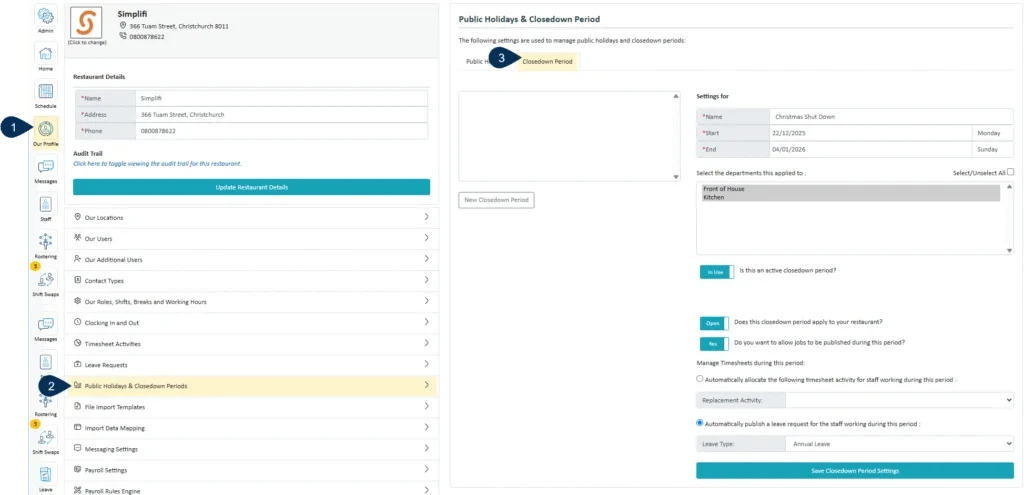Open the Replacement Activity dropdown
The height and width of the screenshot is (495, 1024).
coord(899,400)
